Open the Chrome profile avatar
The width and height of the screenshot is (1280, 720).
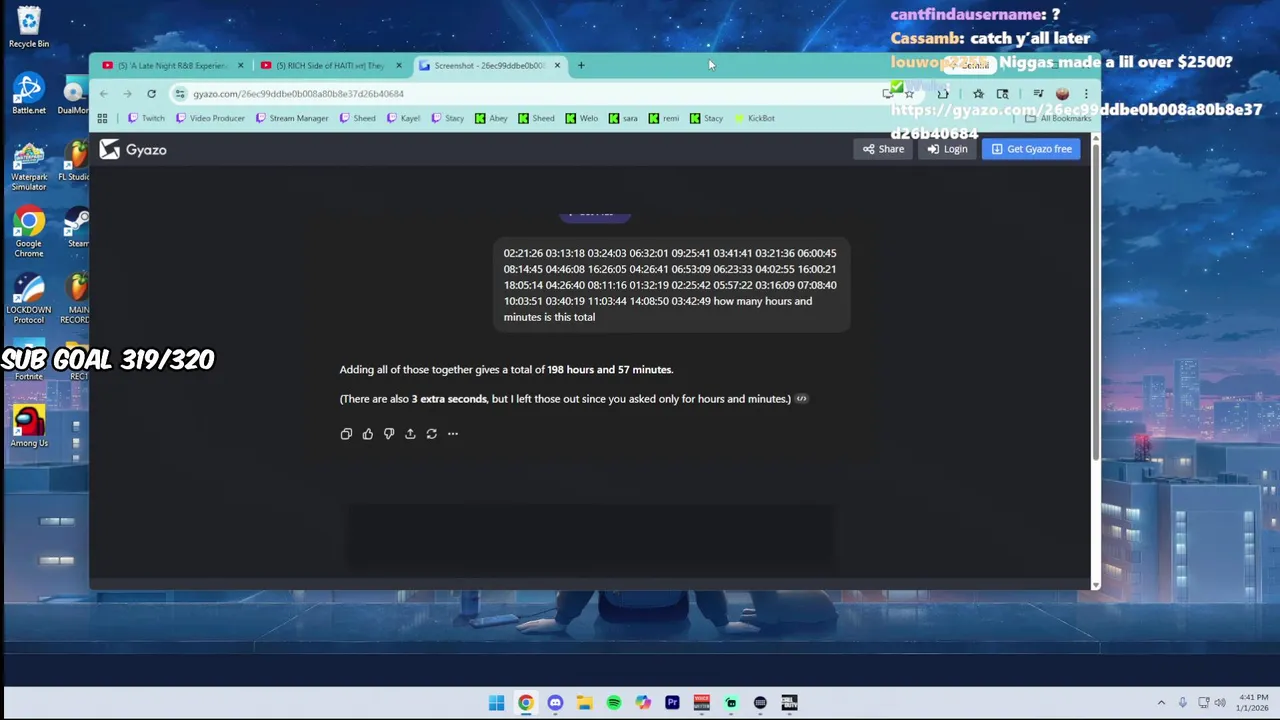point(1062,94)
